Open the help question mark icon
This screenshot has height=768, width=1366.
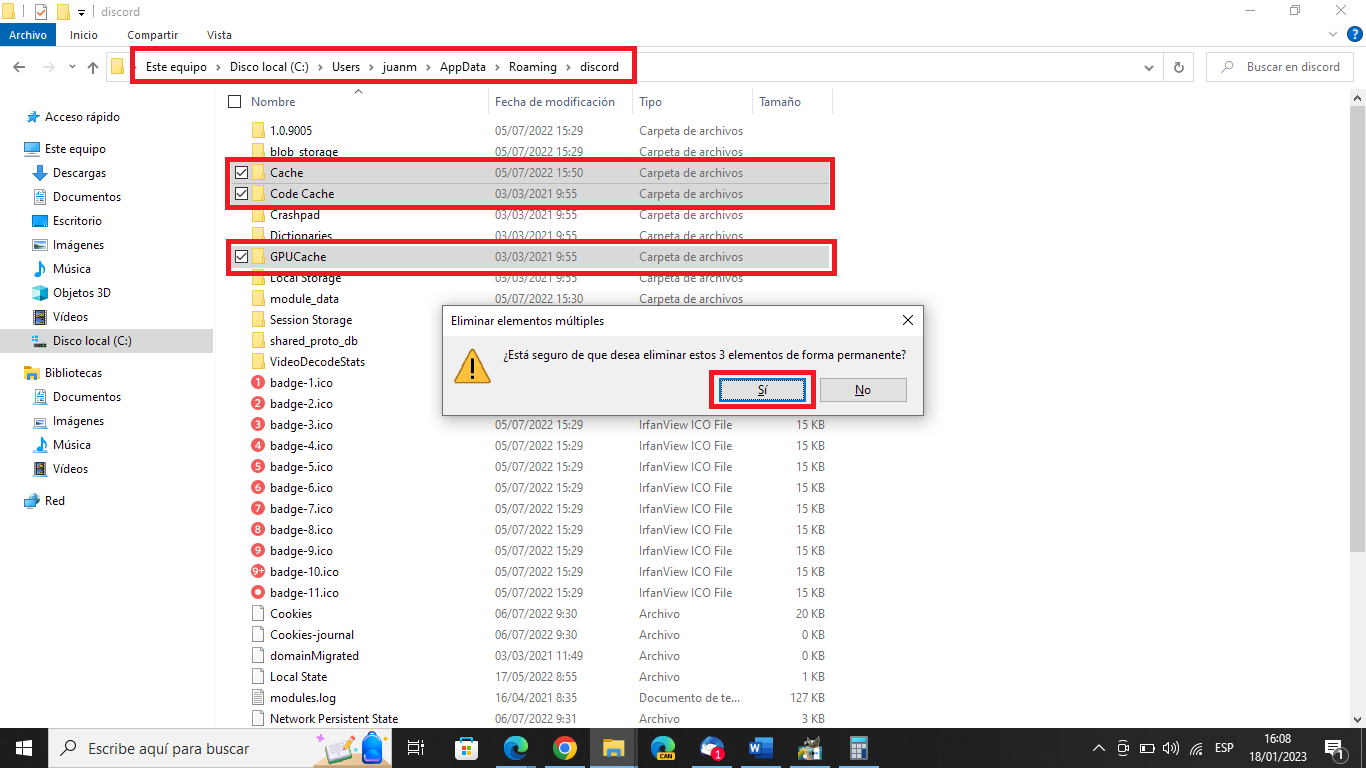click(x=1355, y=33)
